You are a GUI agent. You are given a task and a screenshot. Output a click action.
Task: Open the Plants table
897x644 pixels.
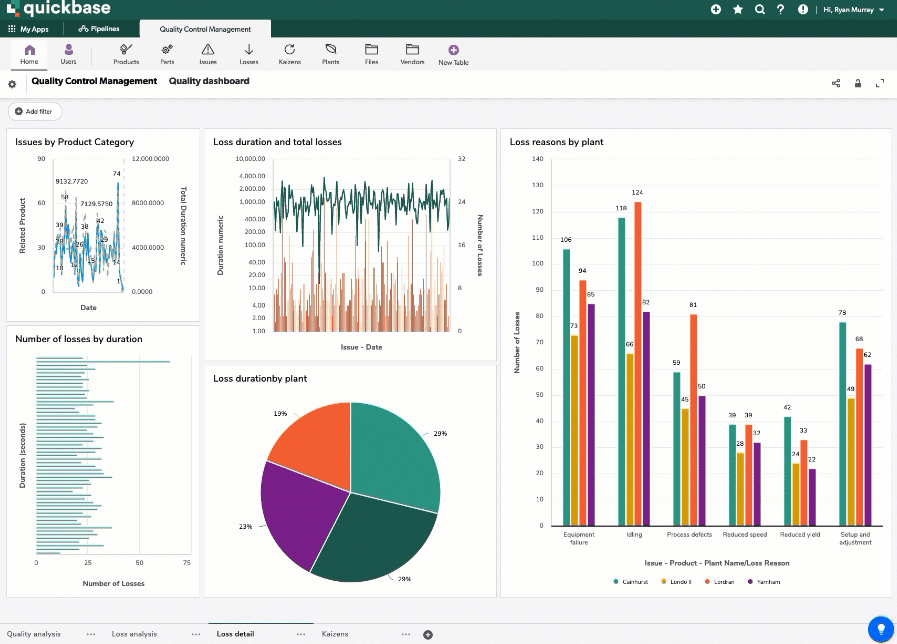pos(331,54)
